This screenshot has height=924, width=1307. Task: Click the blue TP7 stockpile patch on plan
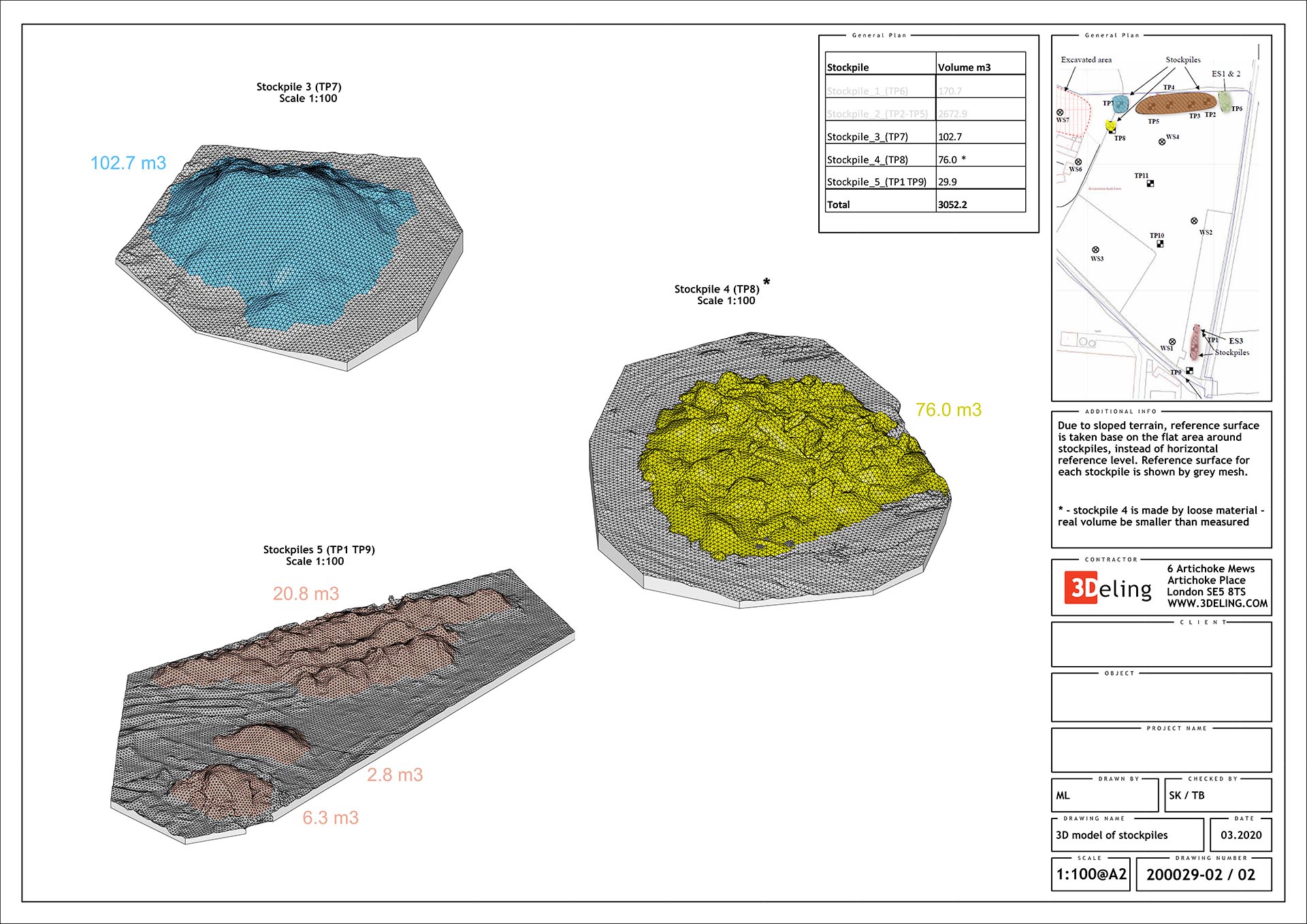coord(1120,105)
